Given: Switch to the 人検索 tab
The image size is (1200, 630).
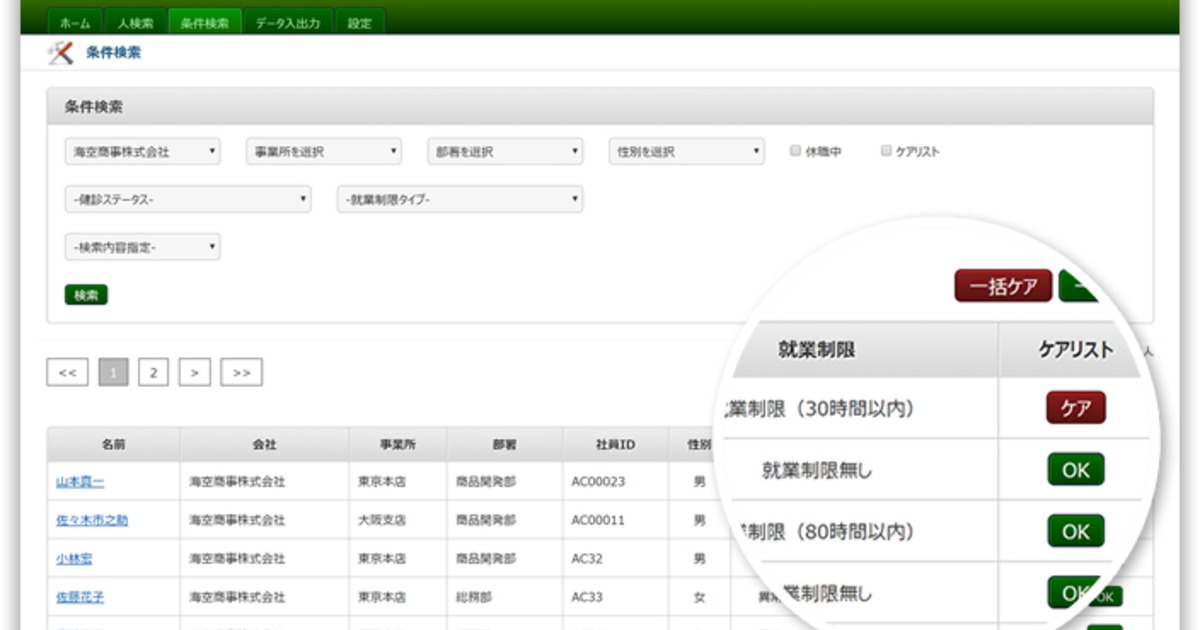Looking at the screenshot, I should coord(135,22).
